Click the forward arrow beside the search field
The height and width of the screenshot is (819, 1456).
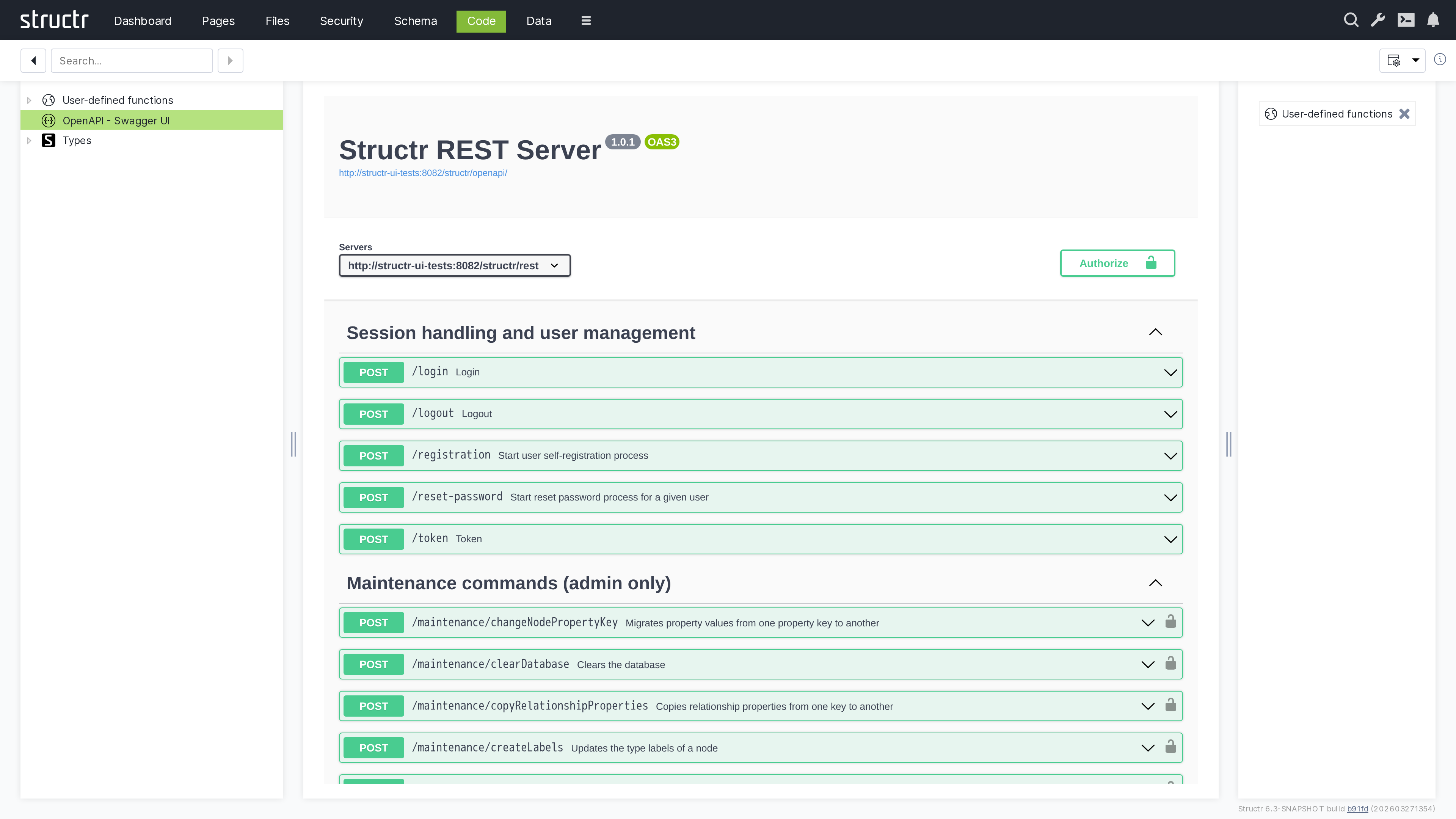point(230,60)
